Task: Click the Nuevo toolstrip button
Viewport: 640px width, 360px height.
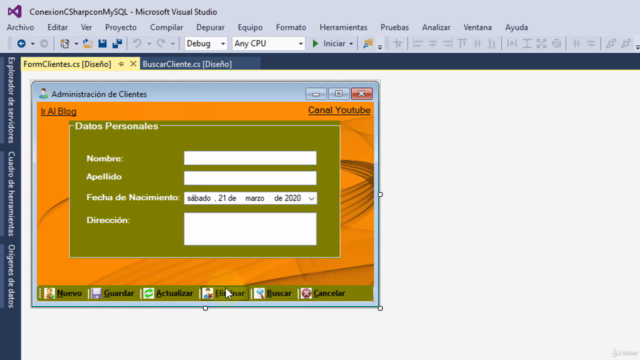Action: [63, 293]
